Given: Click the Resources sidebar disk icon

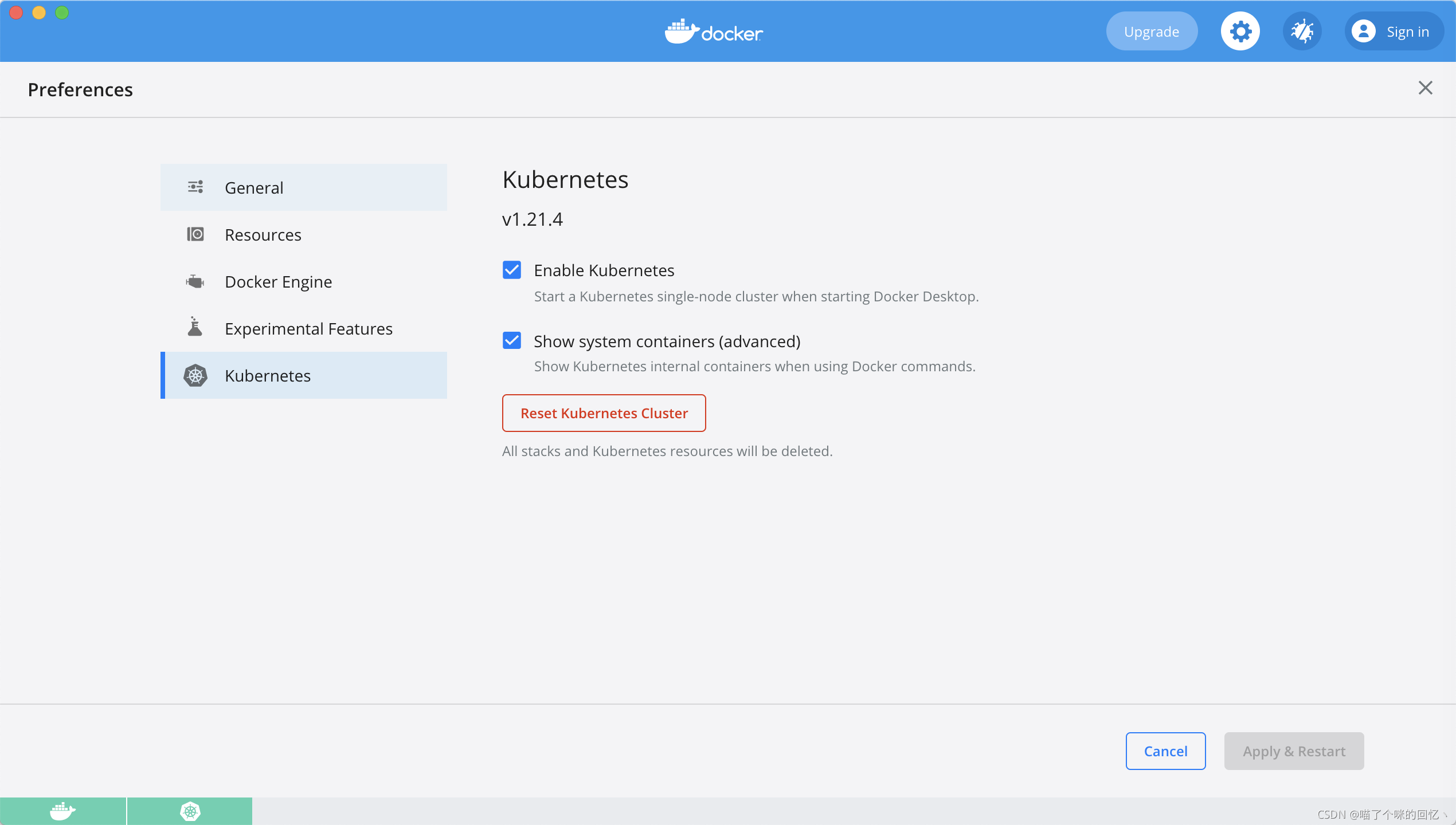Looking at the screenshot, I should pyautogui.click(x=195, y=234).
